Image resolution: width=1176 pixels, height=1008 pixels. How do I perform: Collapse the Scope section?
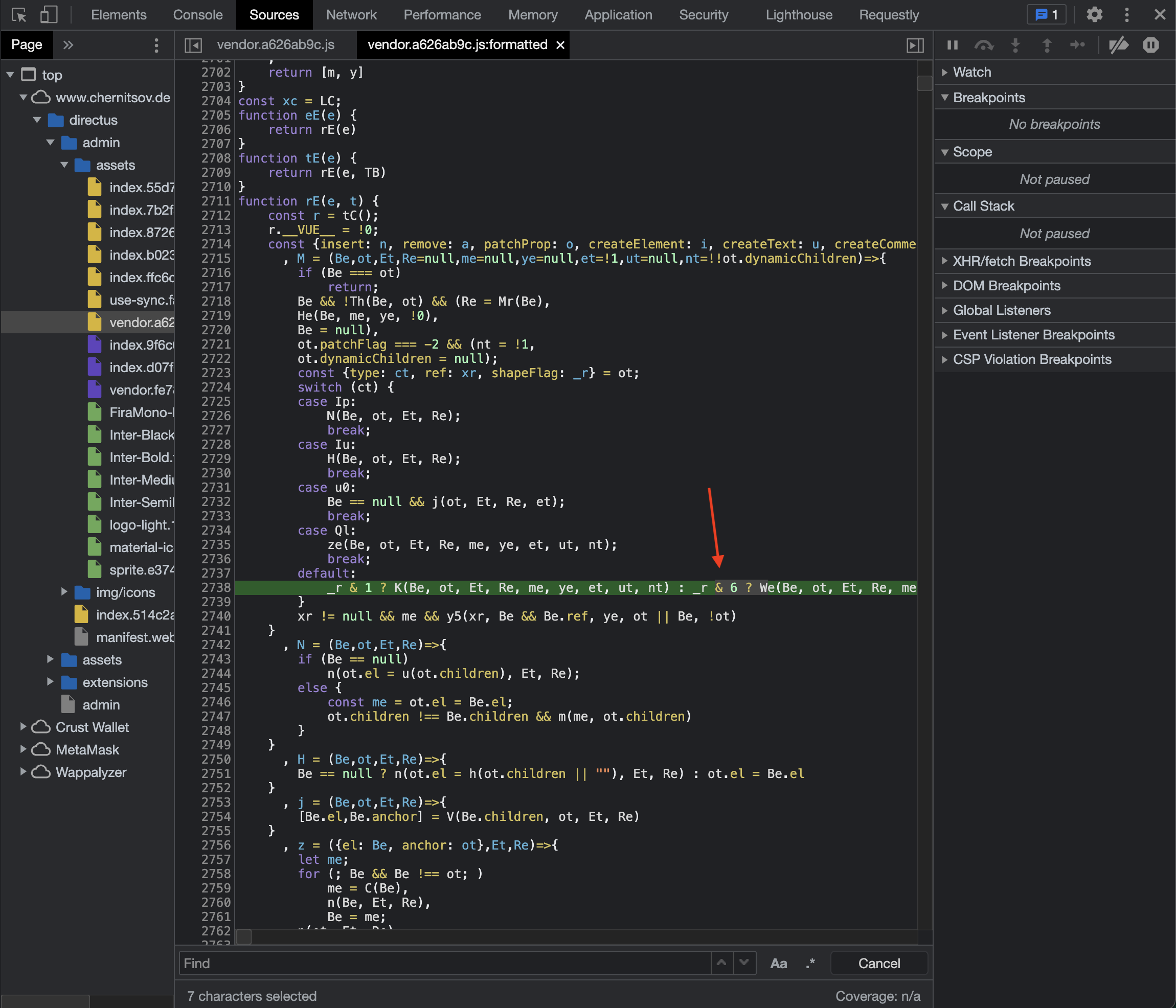[x=1054, y=152]
